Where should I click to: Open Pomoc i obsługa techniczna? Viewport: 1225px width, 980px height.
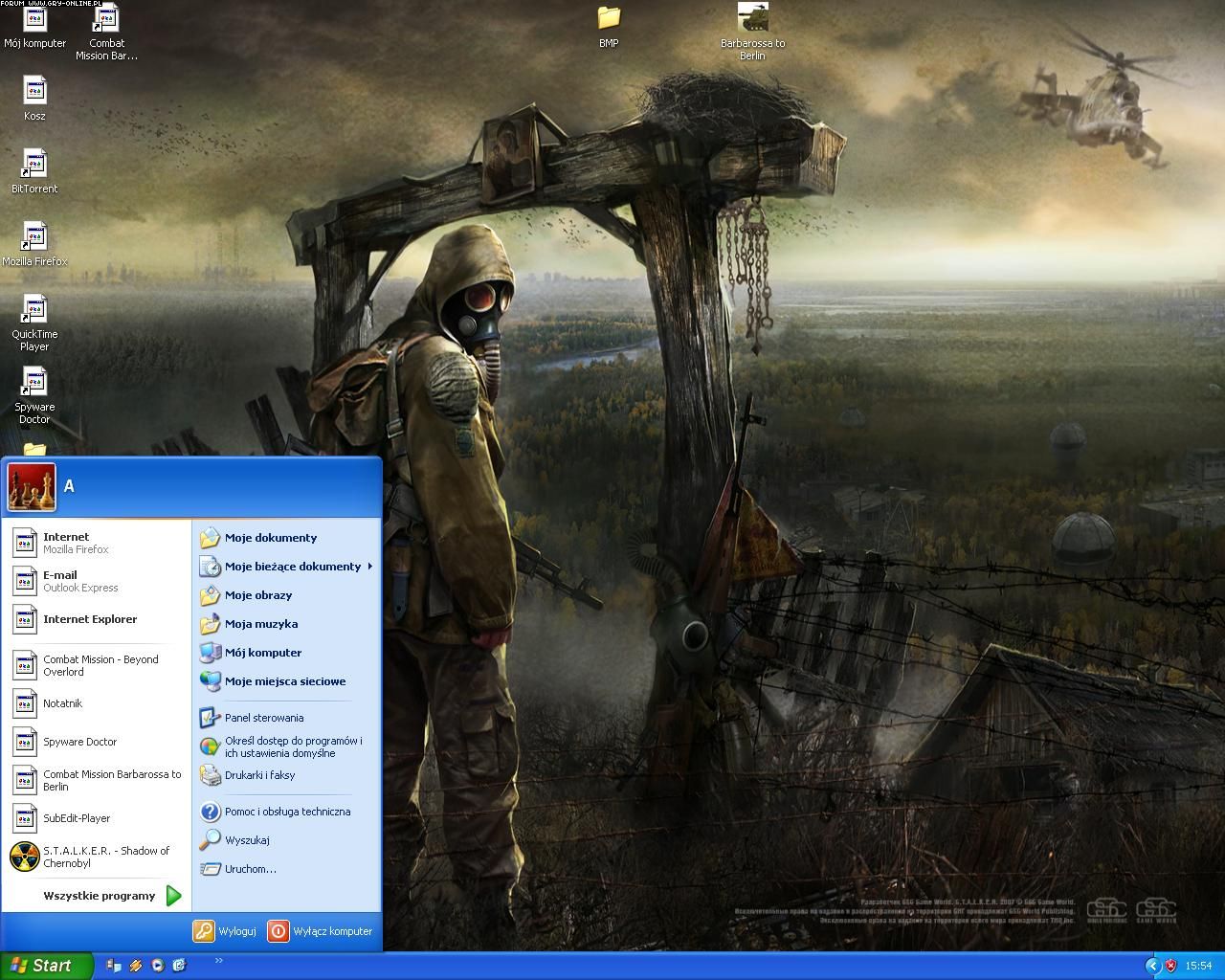tap(286, 812)
